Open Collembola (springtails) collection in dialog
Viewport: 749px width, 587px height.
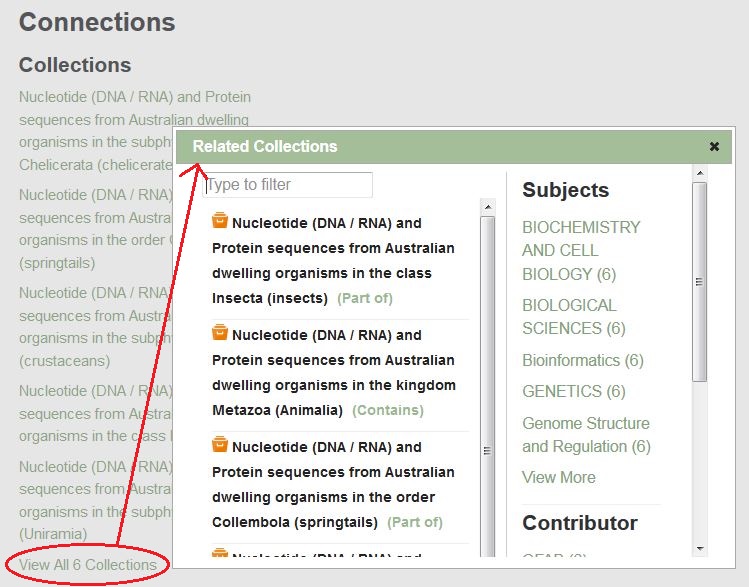point(332,484)
